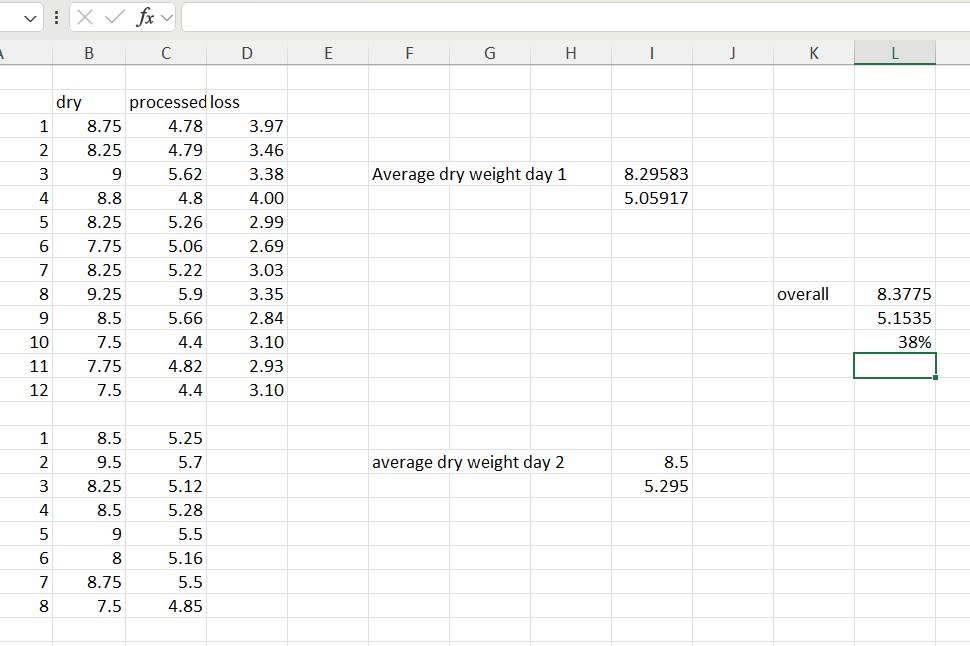Viewport: 970px width, 646px height.
Task: Click inside the formula bar input field
Action: 570,17
